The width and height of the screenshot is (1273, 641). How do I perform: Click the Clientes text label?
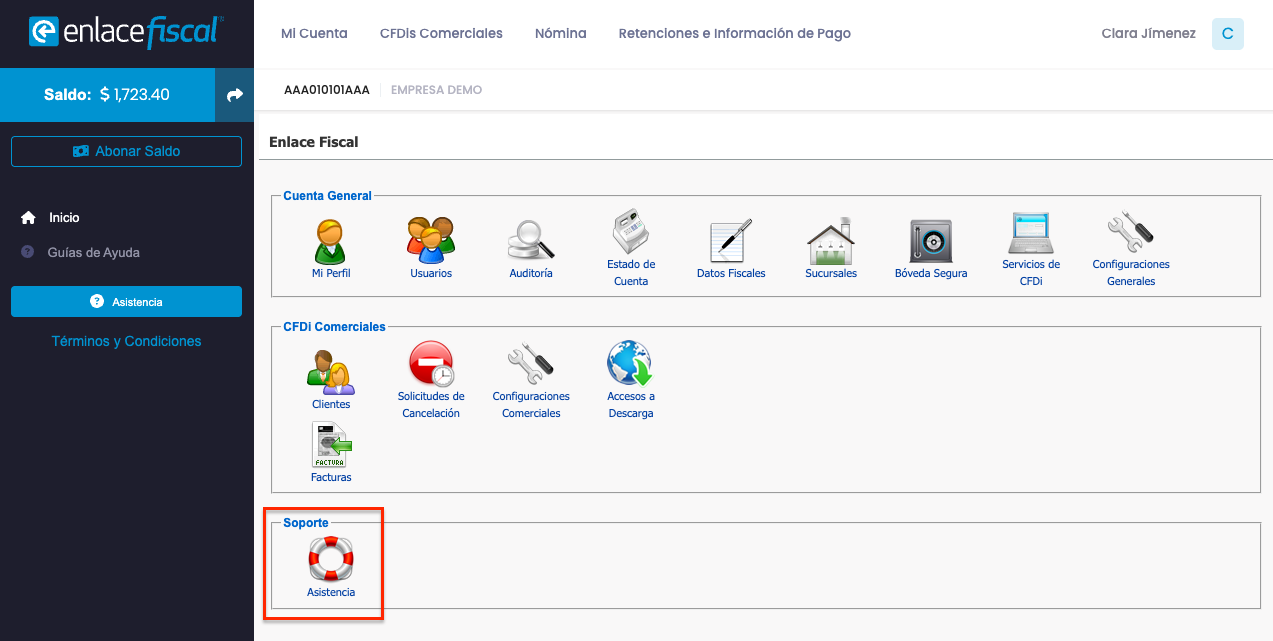point(331,404)
